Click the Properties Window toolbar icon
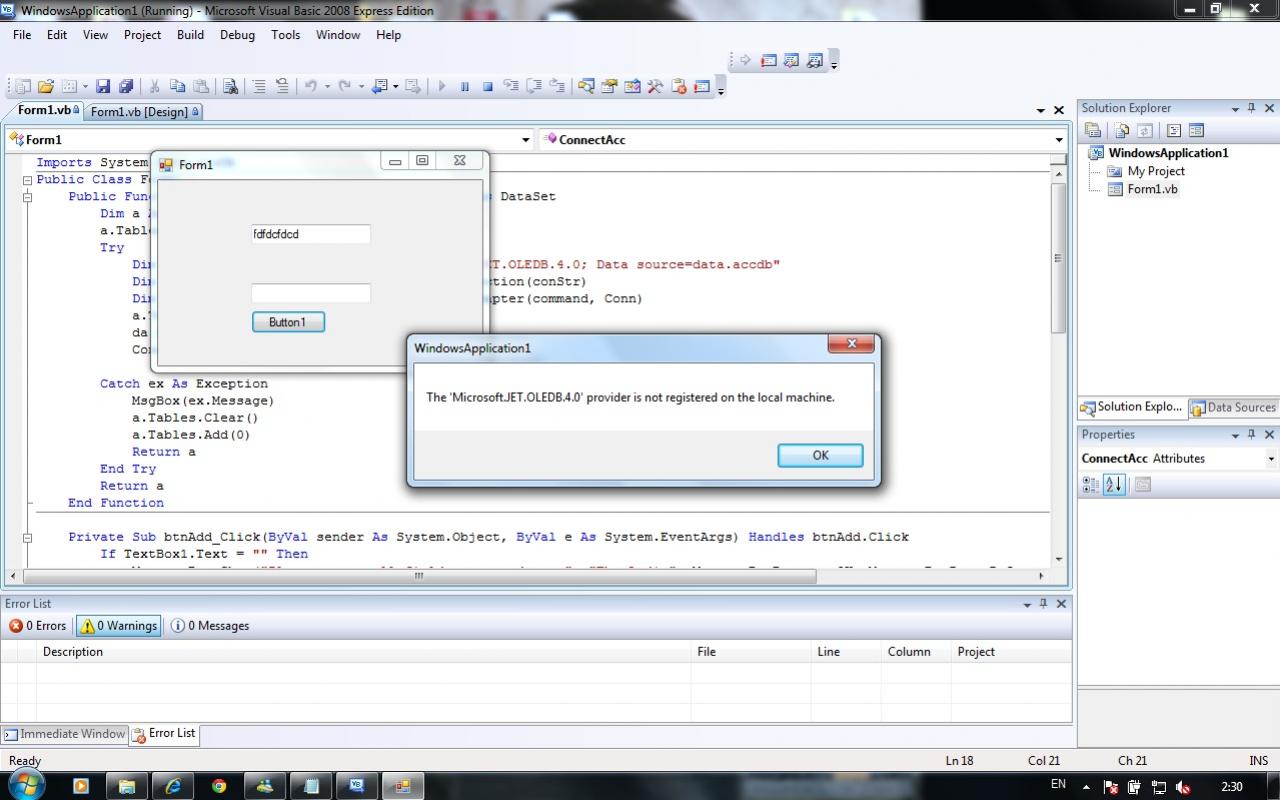Image resolution: width=1280 pixels, height=800 pixels. 609,86
